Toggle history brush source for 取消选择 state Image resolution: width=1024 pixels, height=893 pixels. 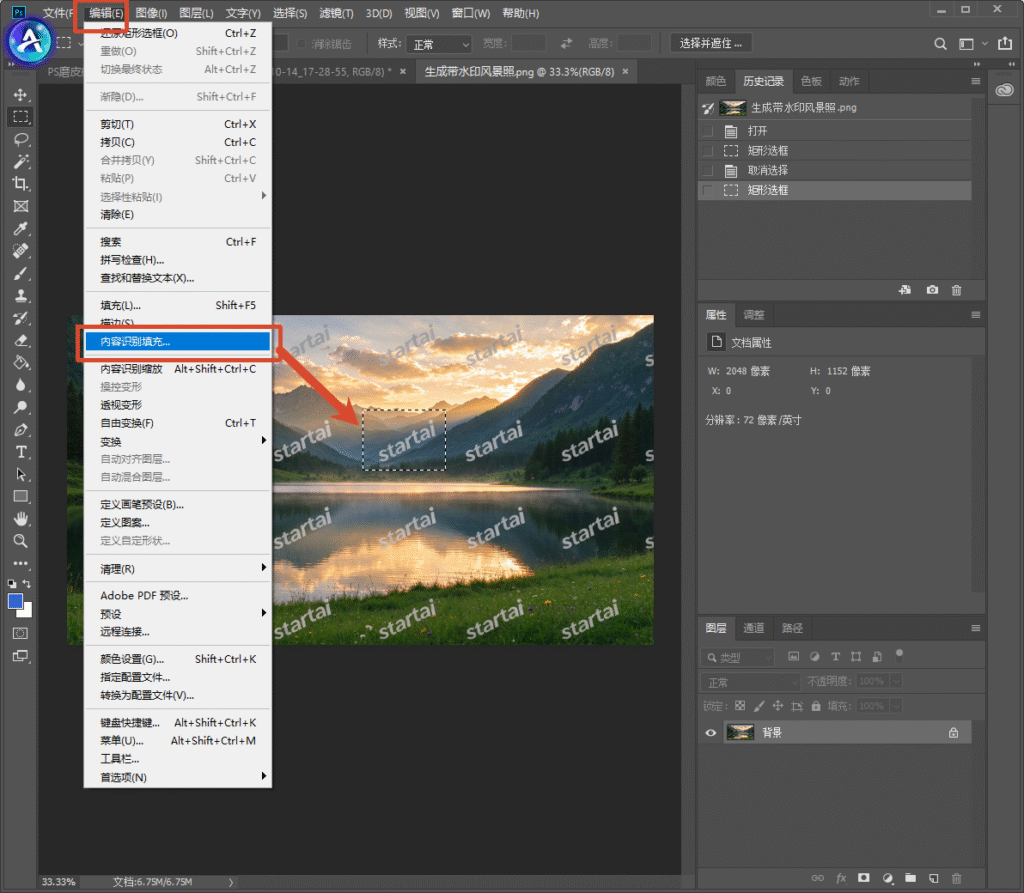[x=707, y=170]
